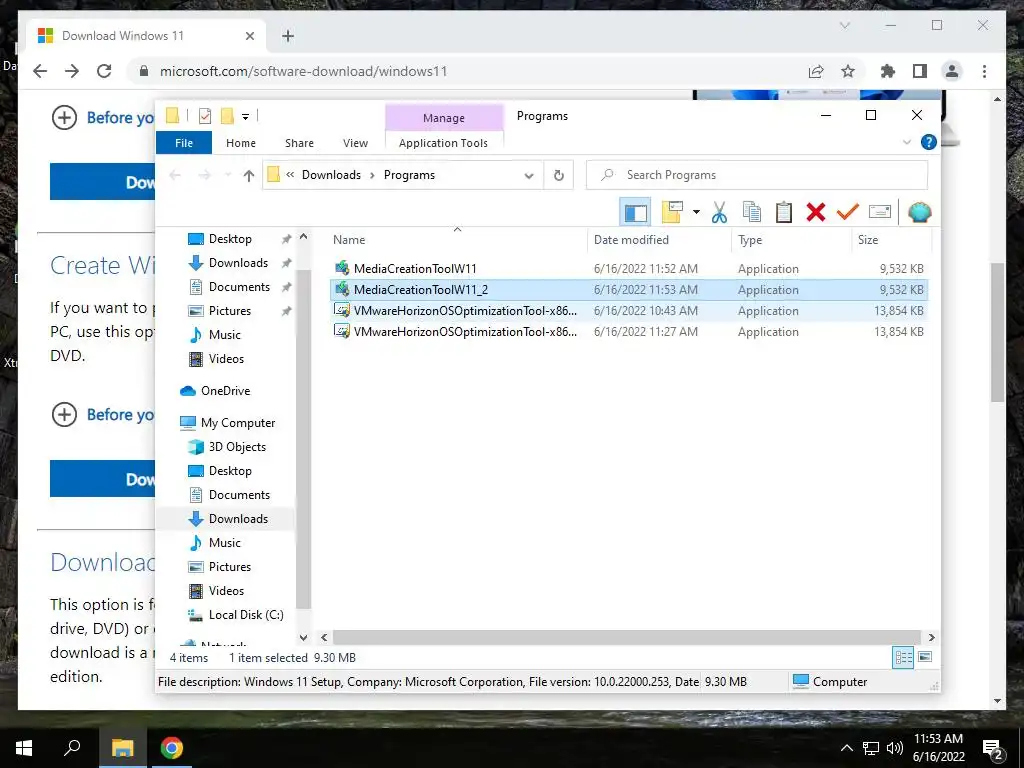Expand the ribbon with the chevron
This screenshot has height=768, width=1024.
point(906,142)
